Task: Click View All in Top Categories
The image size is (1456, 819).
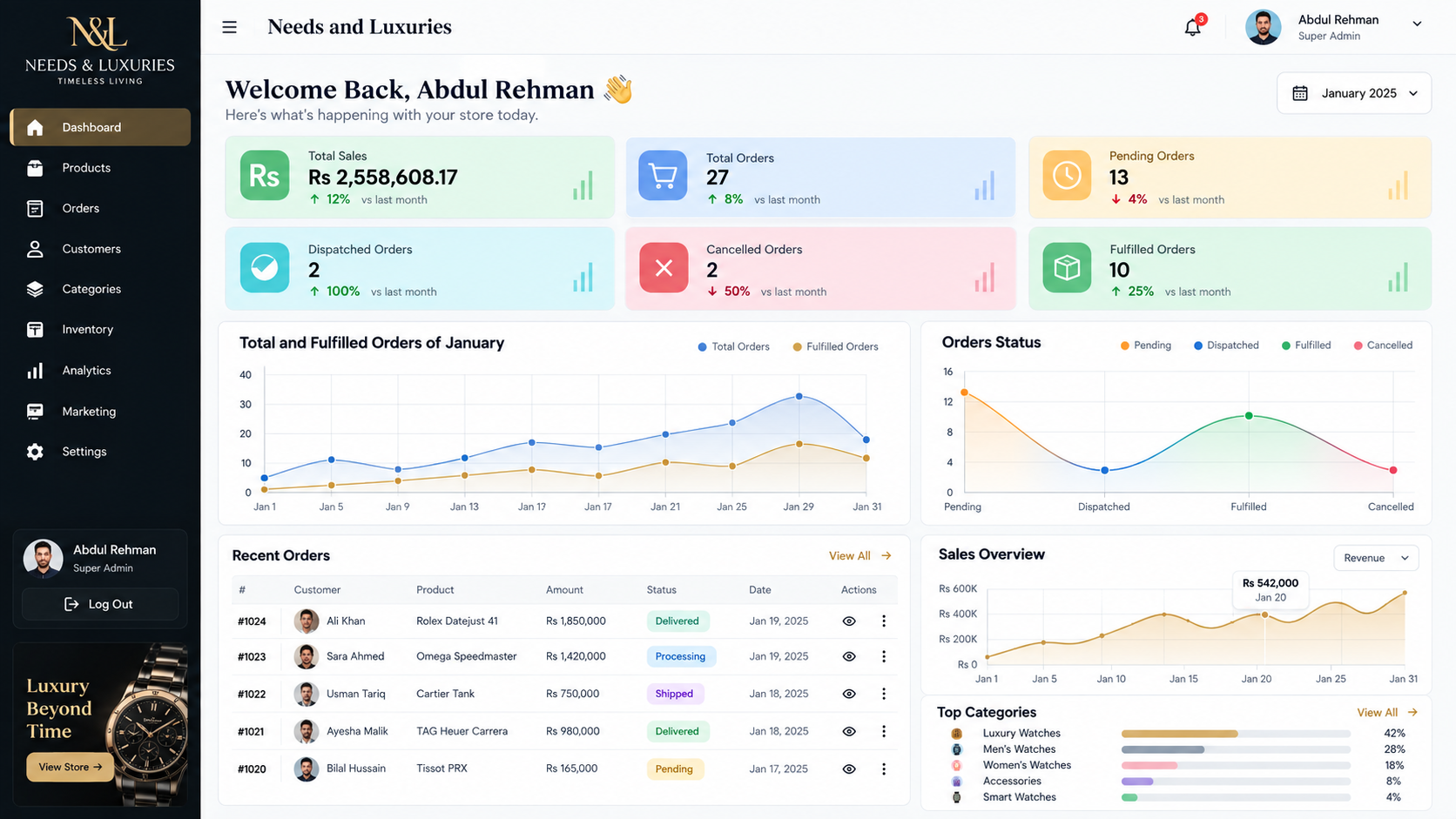Action: point(1387,712)
